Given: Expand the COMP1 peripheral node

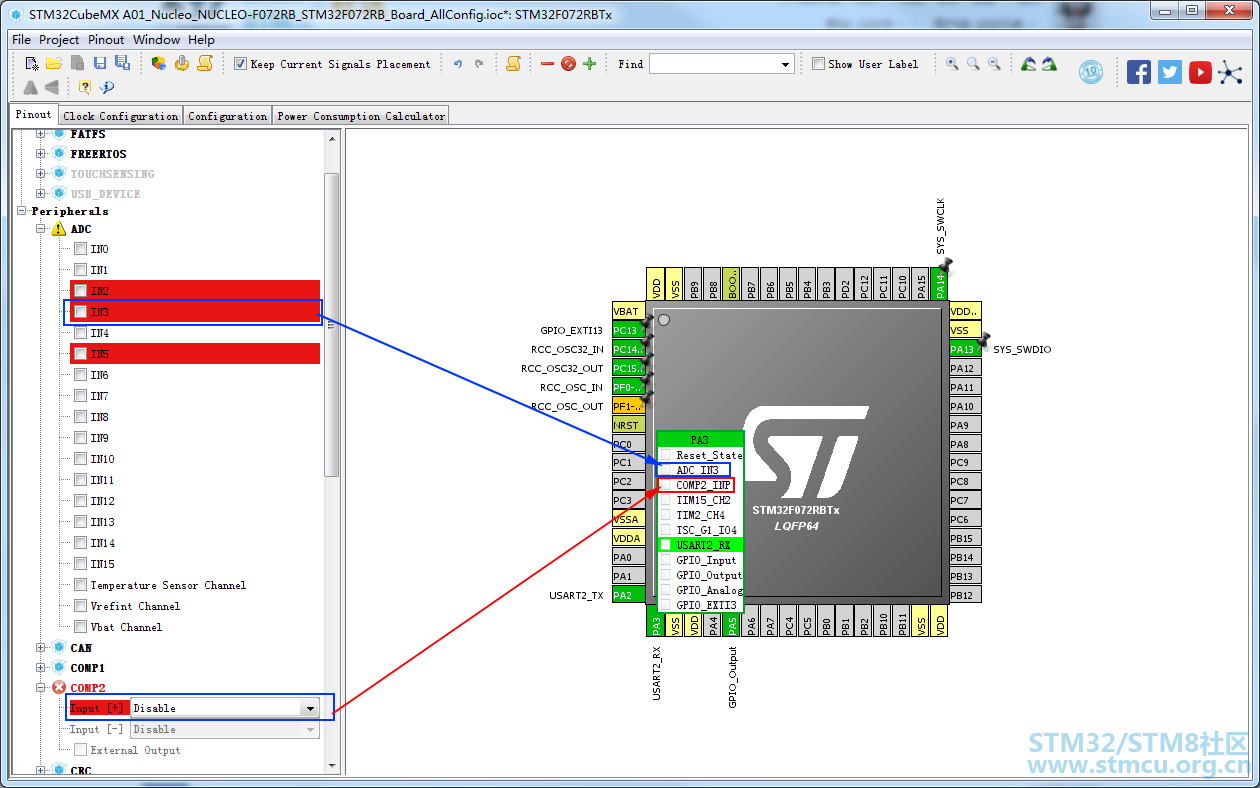Looking at the screenshot, I should click(x=41, y=668).
